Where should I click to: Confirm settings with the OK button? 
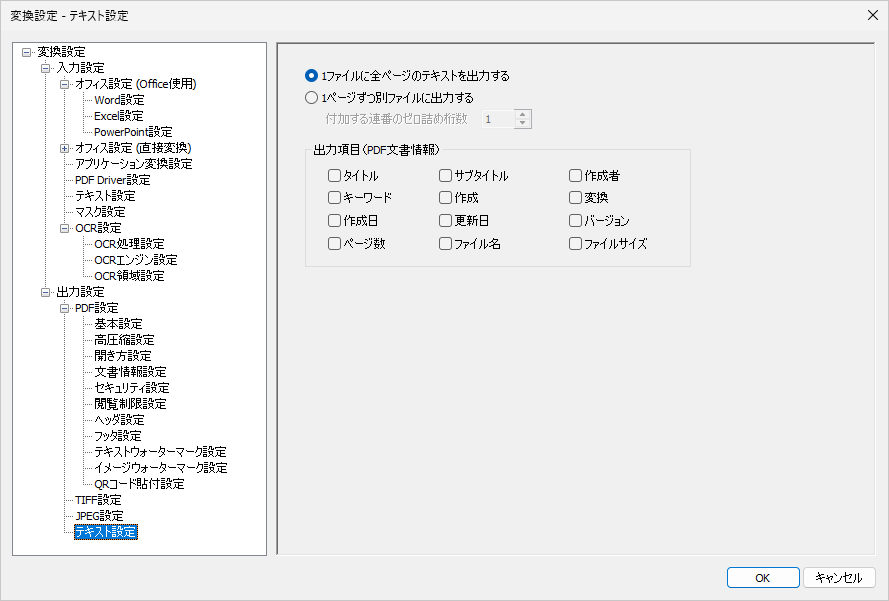click(762, 577)
